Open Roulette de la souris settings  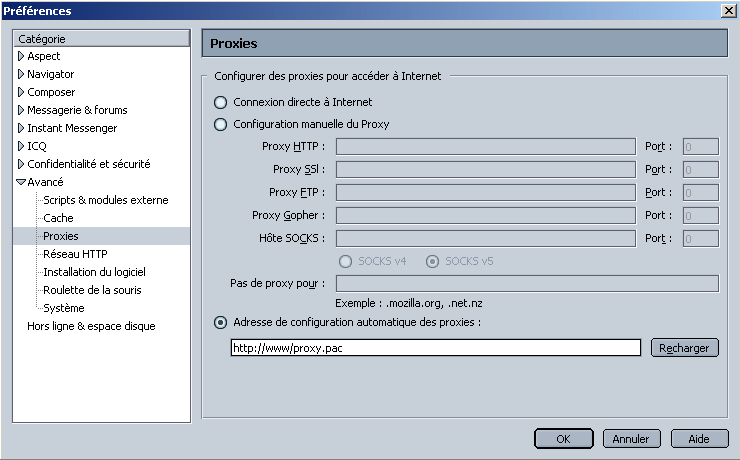[92, 290]
